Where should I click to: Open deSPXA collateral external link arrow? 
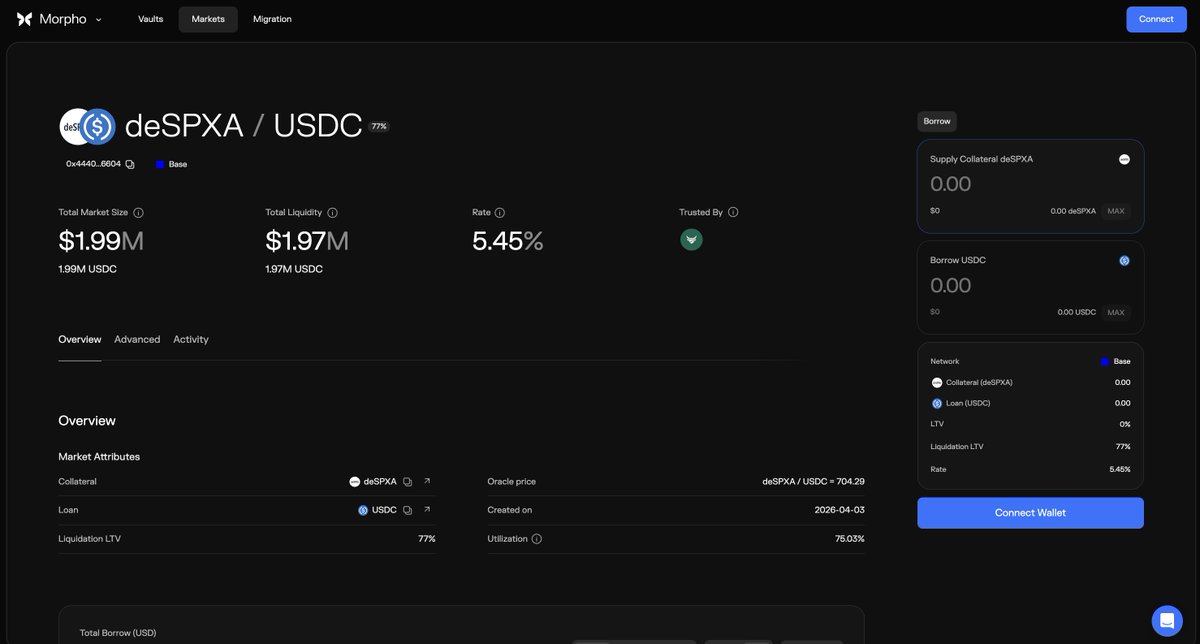click(x=427, y=481)
